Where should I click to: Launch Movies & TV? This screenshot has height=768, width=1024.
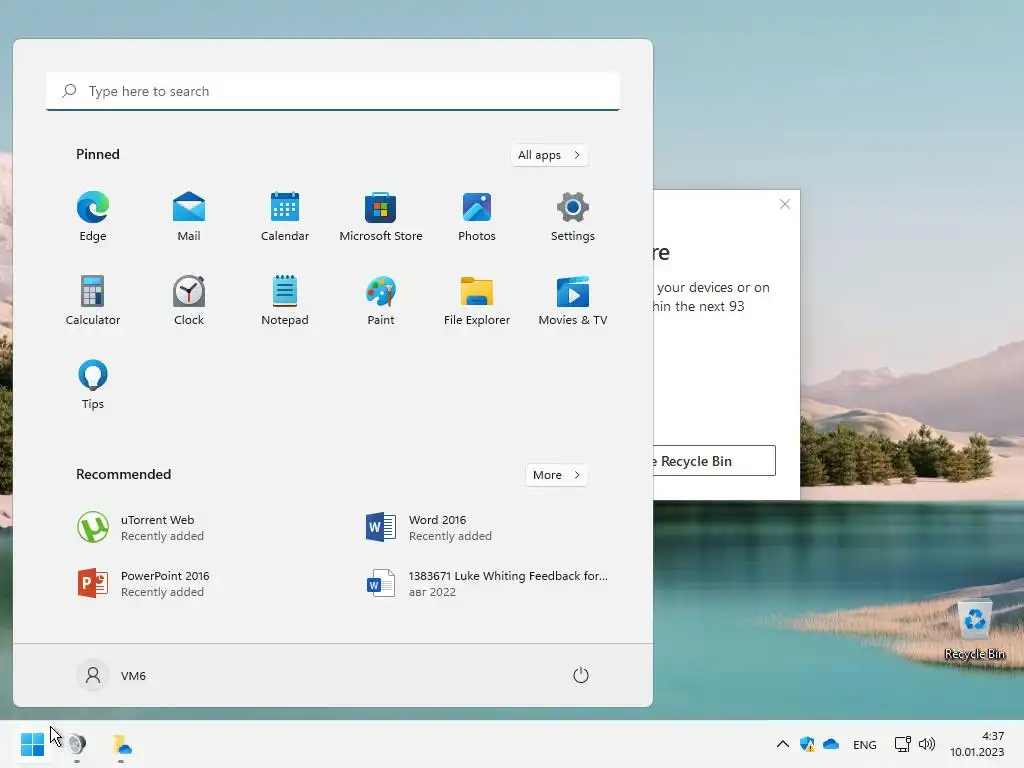click(x=573, y=300)
